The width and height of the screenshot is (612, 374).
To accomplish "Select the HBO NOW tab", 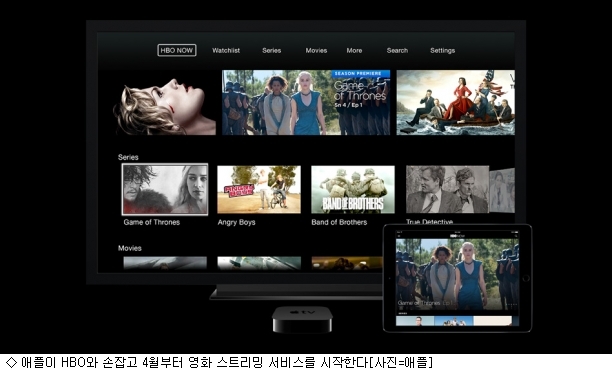I will tap(176, 50).
